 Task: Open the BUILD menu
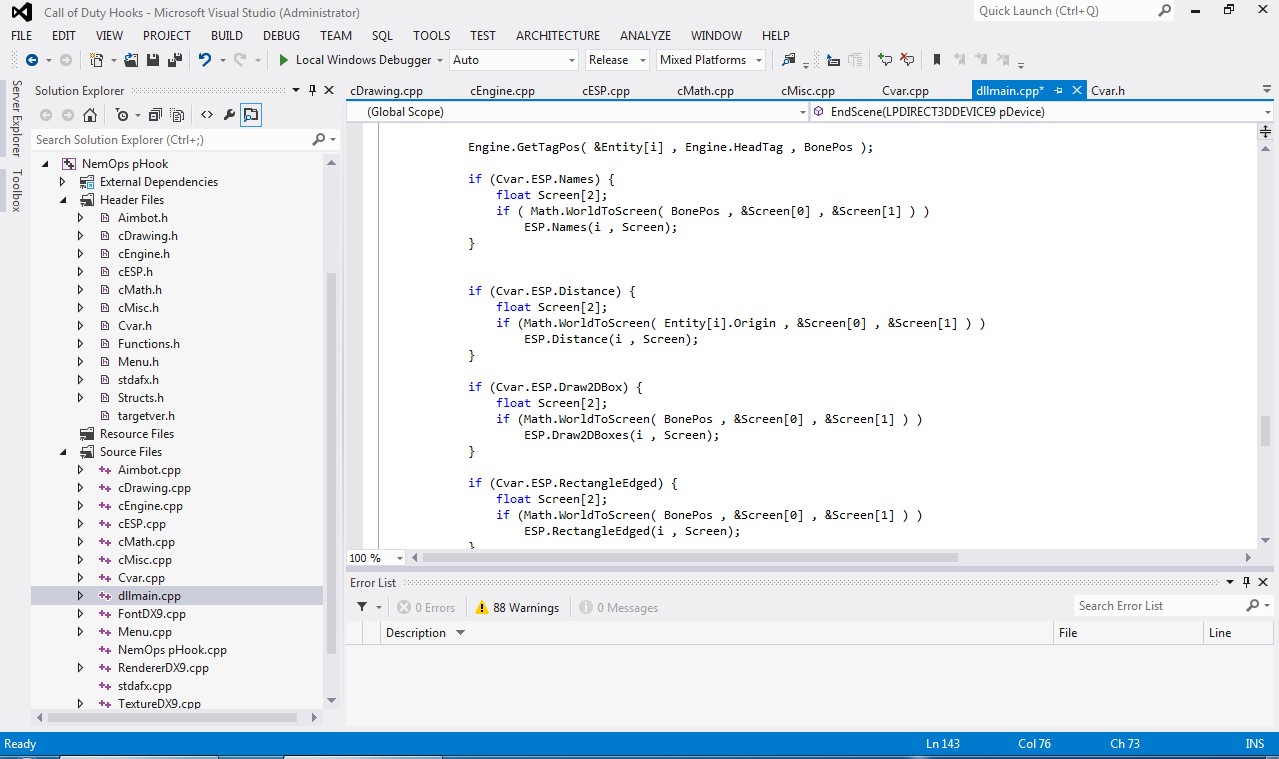point(227,35)
